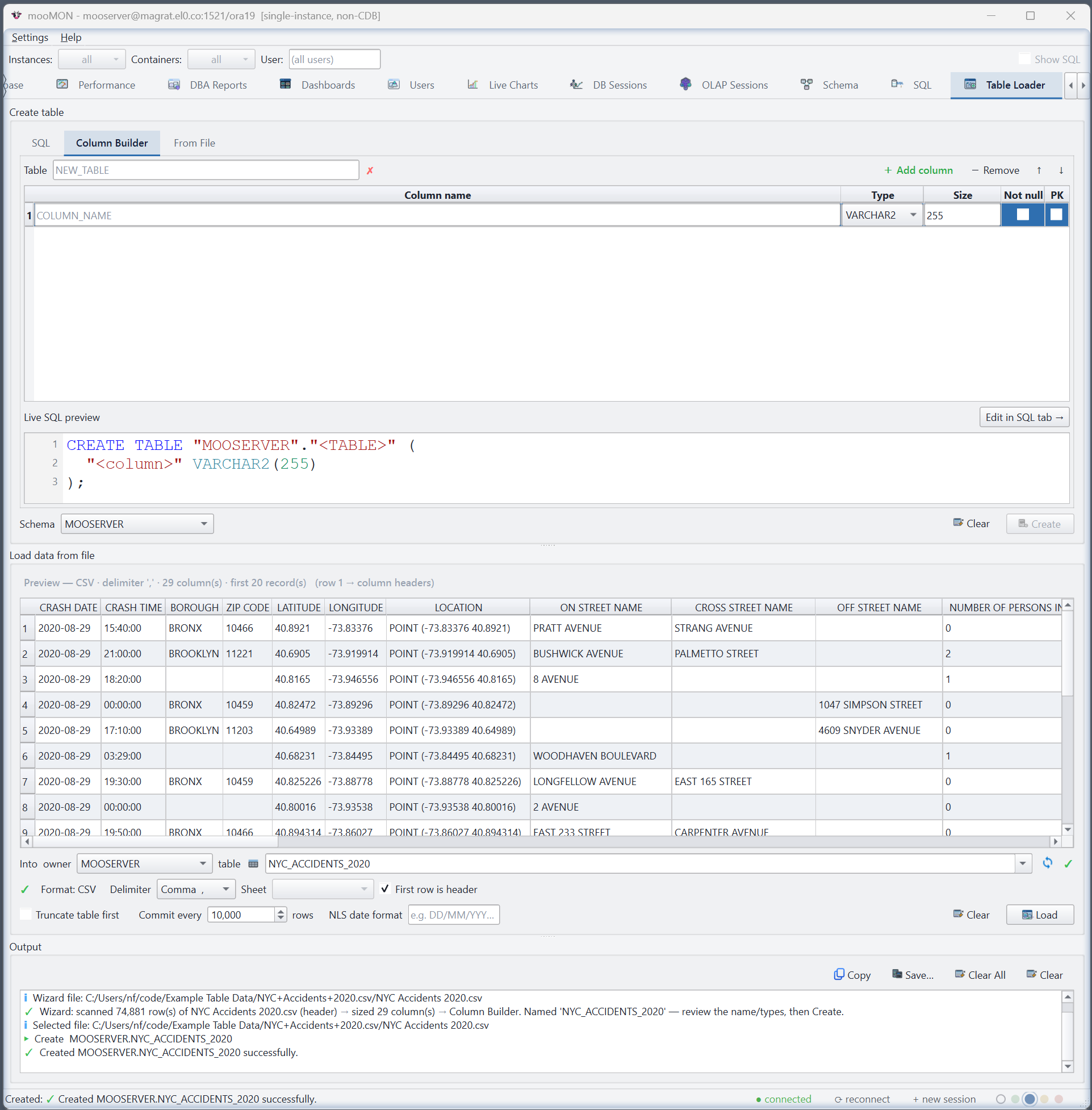This screenshot has width=1092, height=1110.
Task: Click Edit in SQL tab button
Action: [1024, 417]
